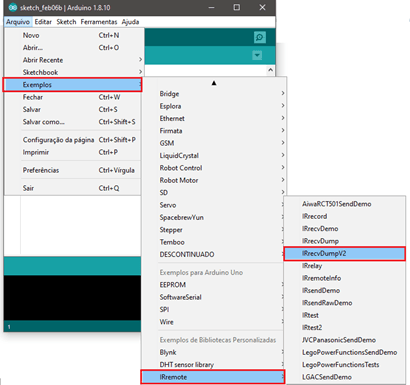
Task: Expand the LiquidCrystal examples submenu
Action: [214, 155]
